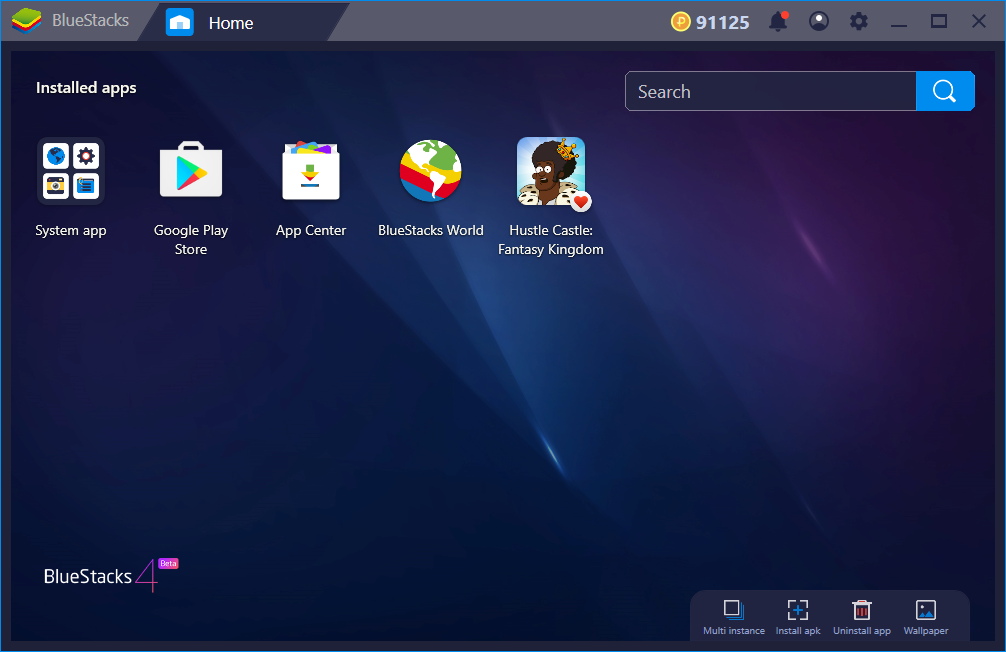1006x652 pixels.
Task: Open the Multi instance manager
Action: click(x=734, y=617)
